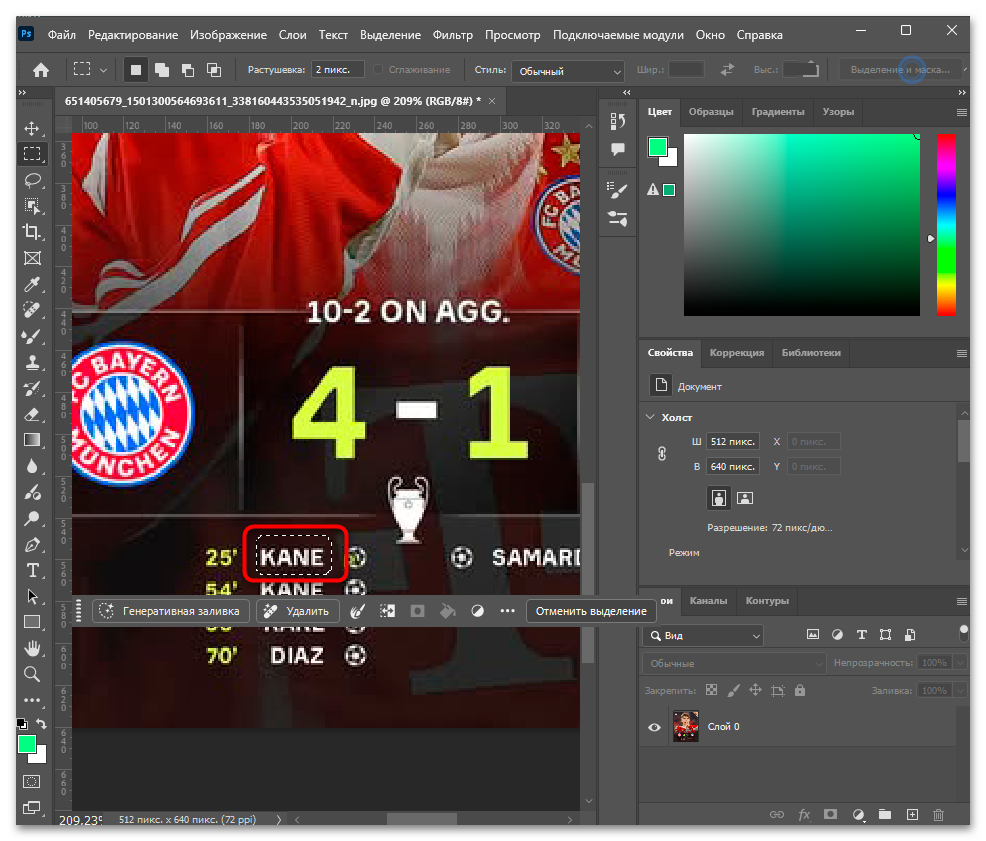Open the Файл menu
The width and height of the screenshot is (986, 841).
click(x=62, y=35)
